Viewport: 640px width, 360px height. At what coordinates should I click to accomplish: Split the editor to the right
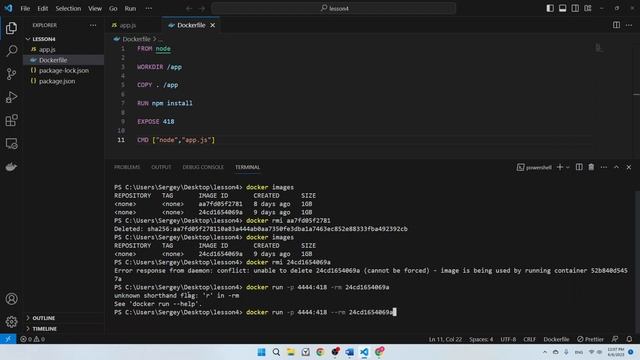click(616, 25)
